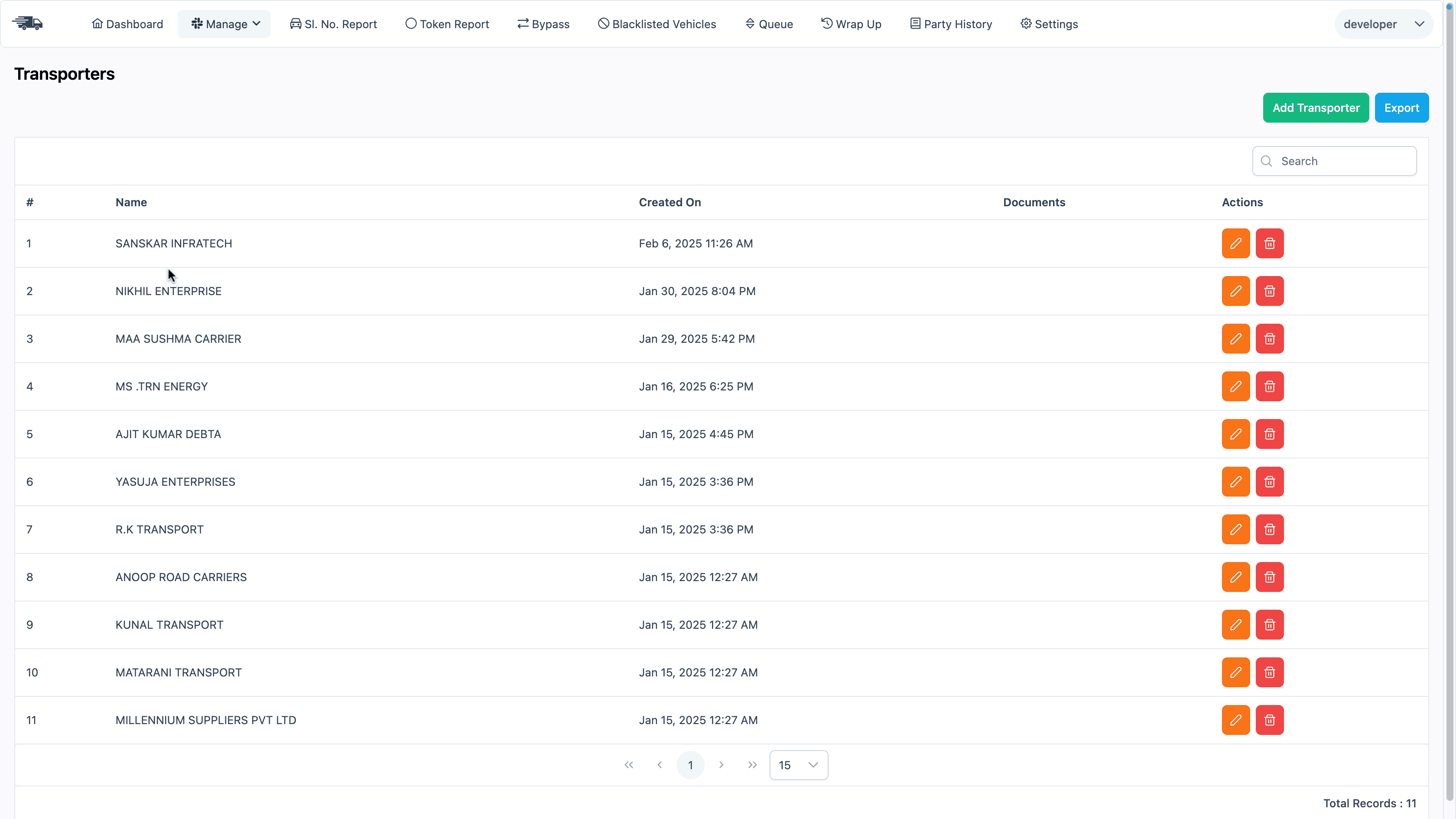Navigate to Token Report
This screenshot has width=1456, height=819.
447,24
